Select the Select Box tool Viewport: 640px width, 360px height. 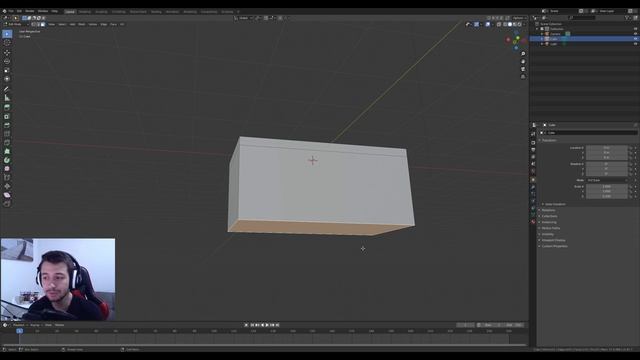click(7, 34)
